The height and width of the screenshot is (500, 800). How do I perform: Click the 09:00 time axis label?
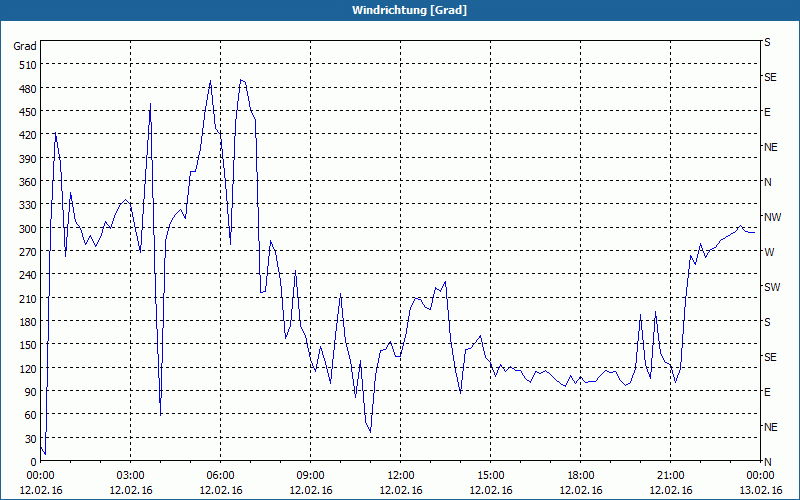[x=310, y=476]
